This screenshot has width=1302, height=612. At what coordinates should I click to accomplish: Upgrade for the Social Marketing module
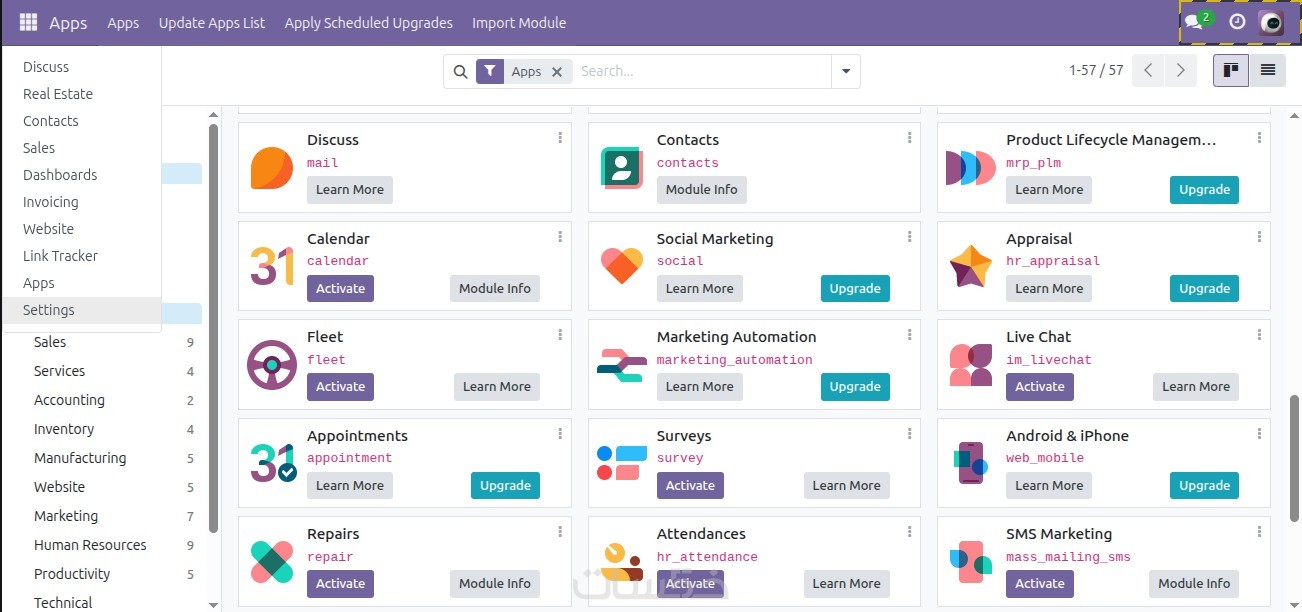[x=855, y=288]
